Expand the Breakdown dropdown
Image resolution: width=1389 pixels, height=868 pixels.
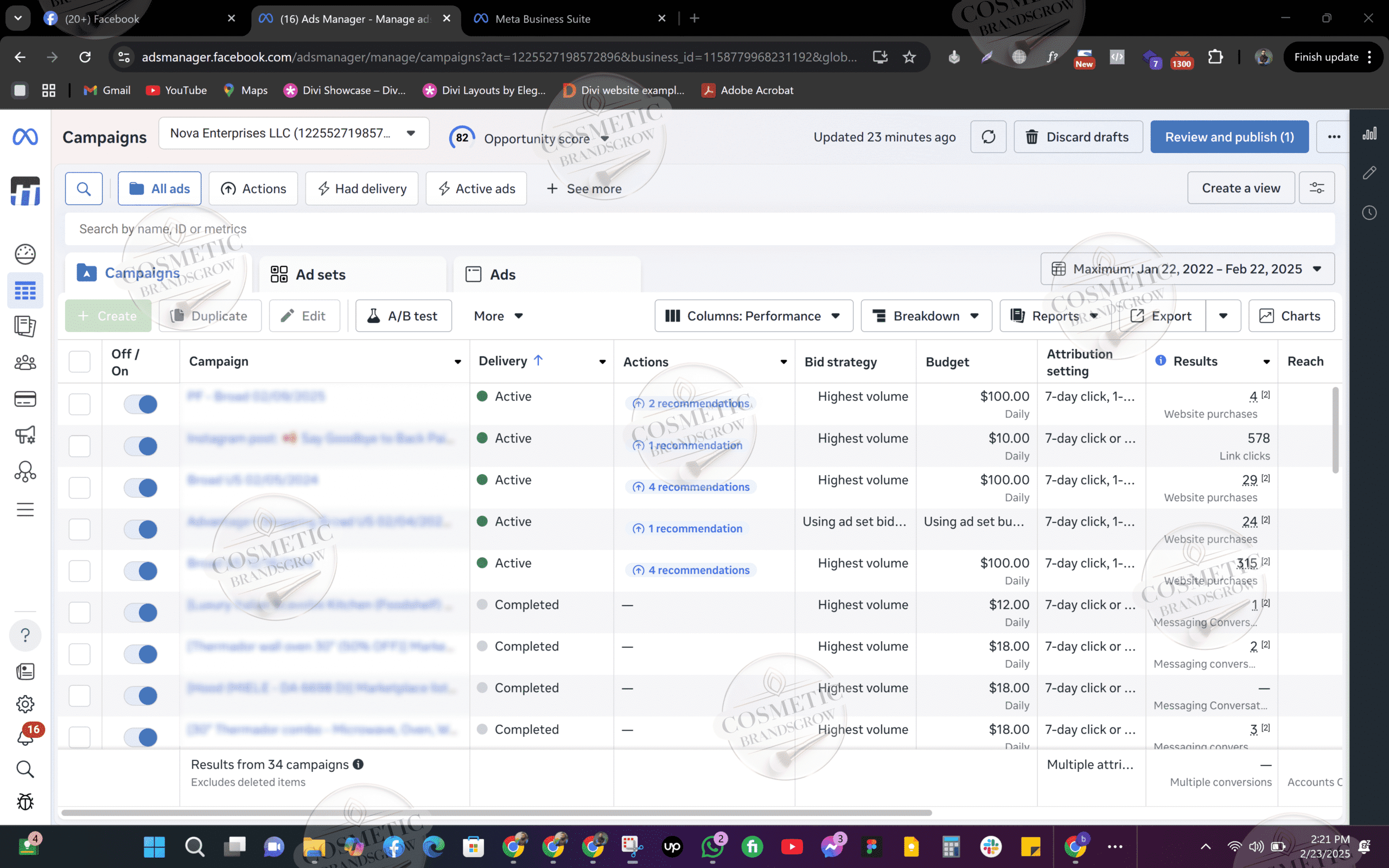point(926,316)
